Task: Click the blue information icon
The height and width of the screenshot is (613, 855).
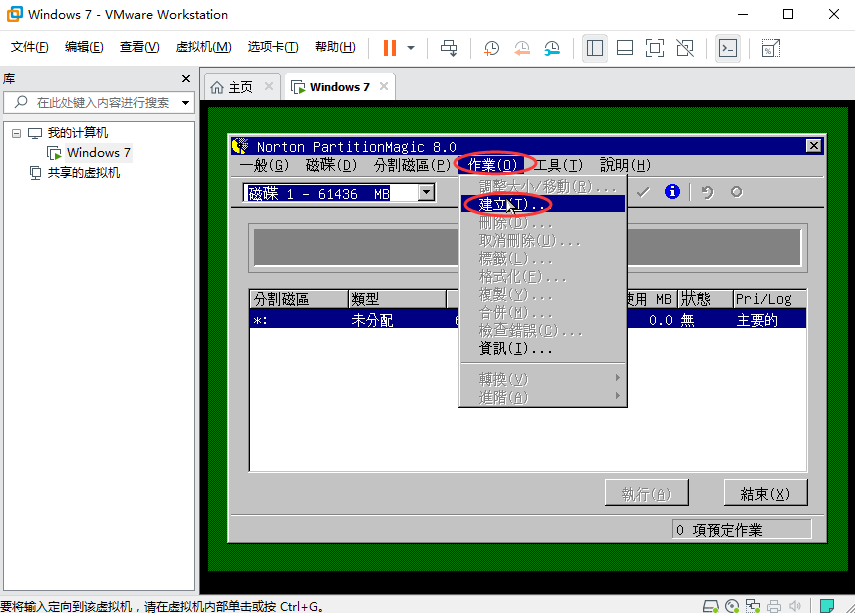Action: (672, 192)
